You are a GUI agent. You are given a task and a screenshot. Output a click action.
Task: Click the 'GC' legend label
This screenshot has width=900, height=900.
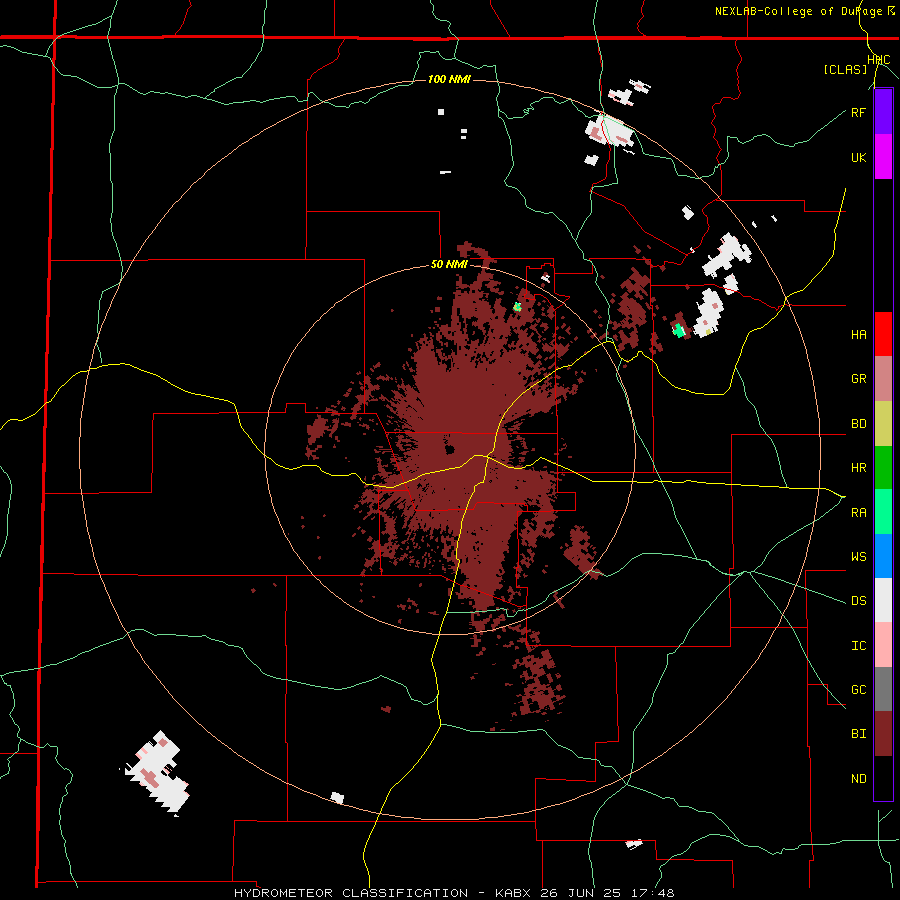pos(859,689)
